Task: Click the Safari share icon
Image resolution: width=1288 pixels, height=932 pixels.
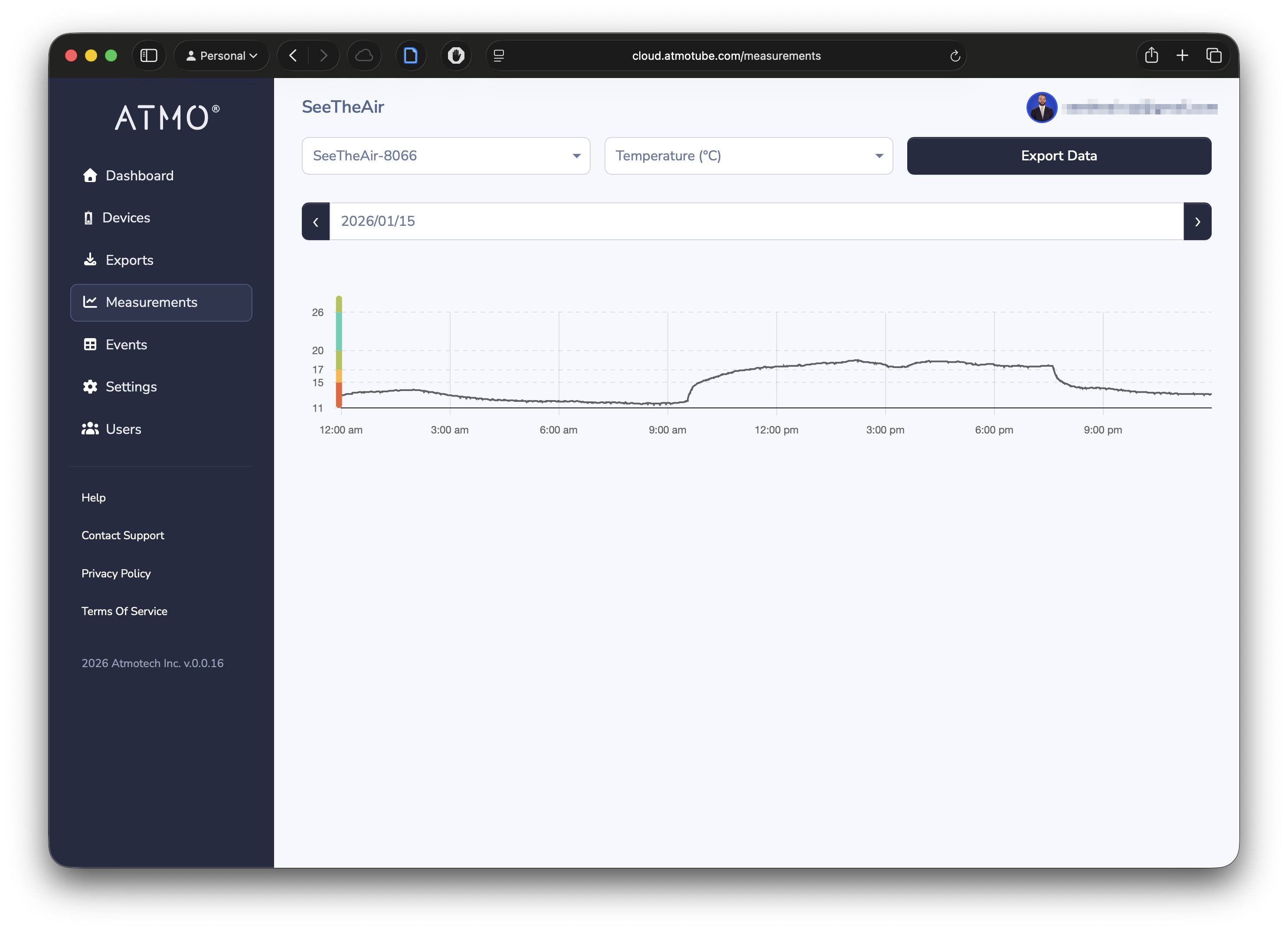Action: coord(1151,55)
